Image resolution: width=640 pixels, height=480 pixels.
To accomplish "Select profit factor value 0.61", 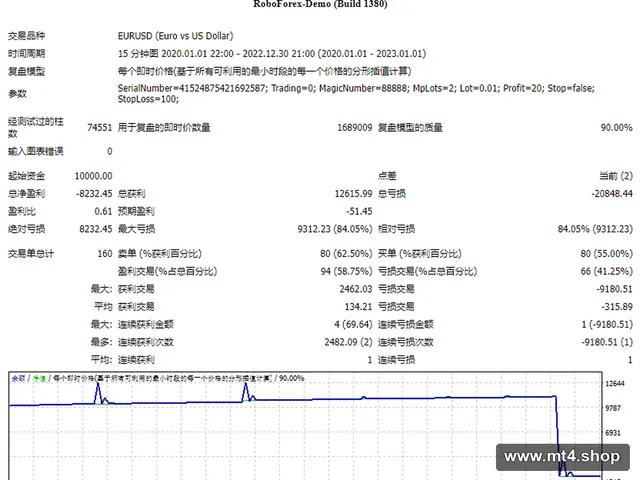I will 103,211.
